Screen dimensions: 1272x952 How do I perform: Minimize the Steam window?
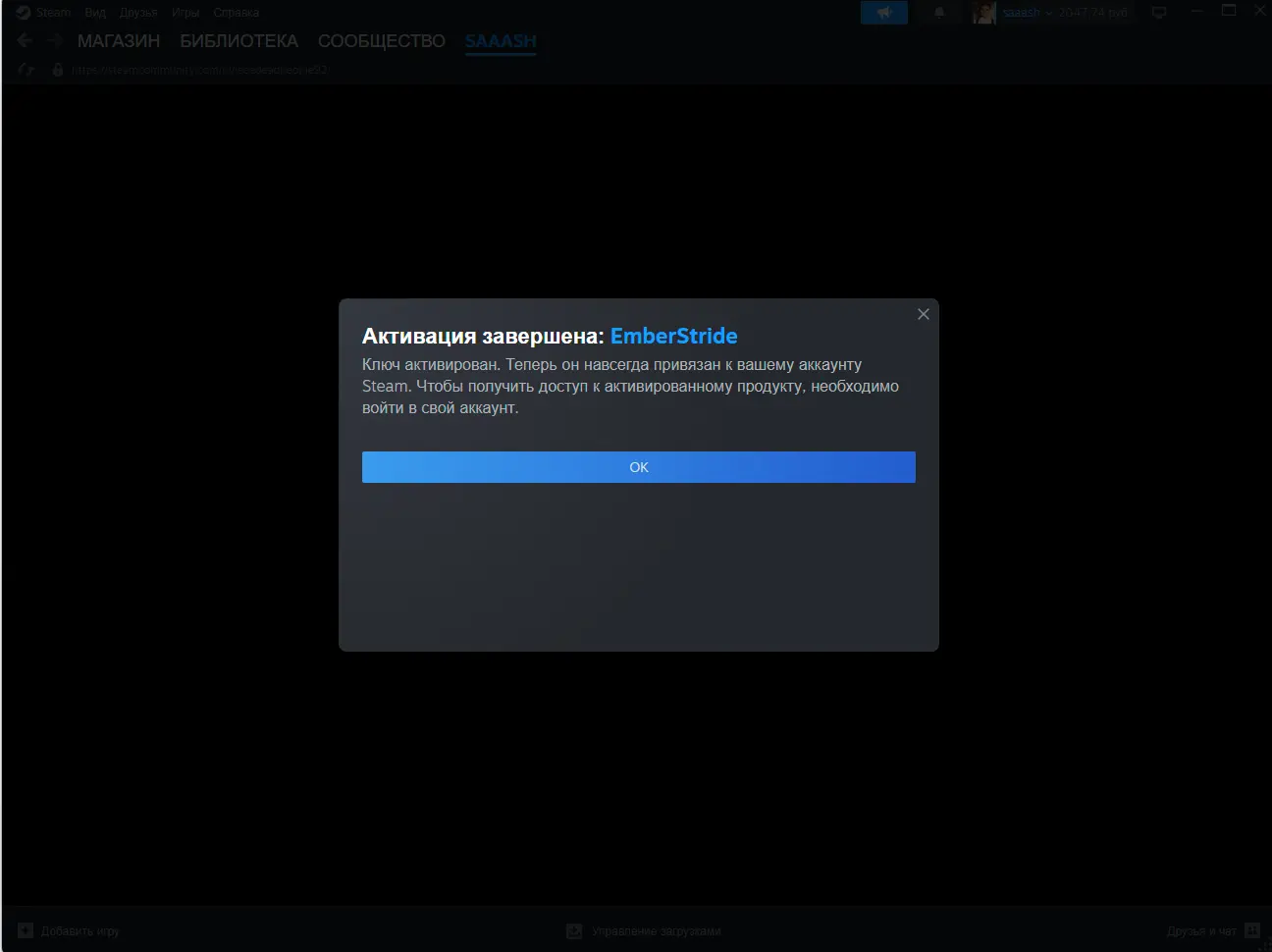tap(1197, 11)
